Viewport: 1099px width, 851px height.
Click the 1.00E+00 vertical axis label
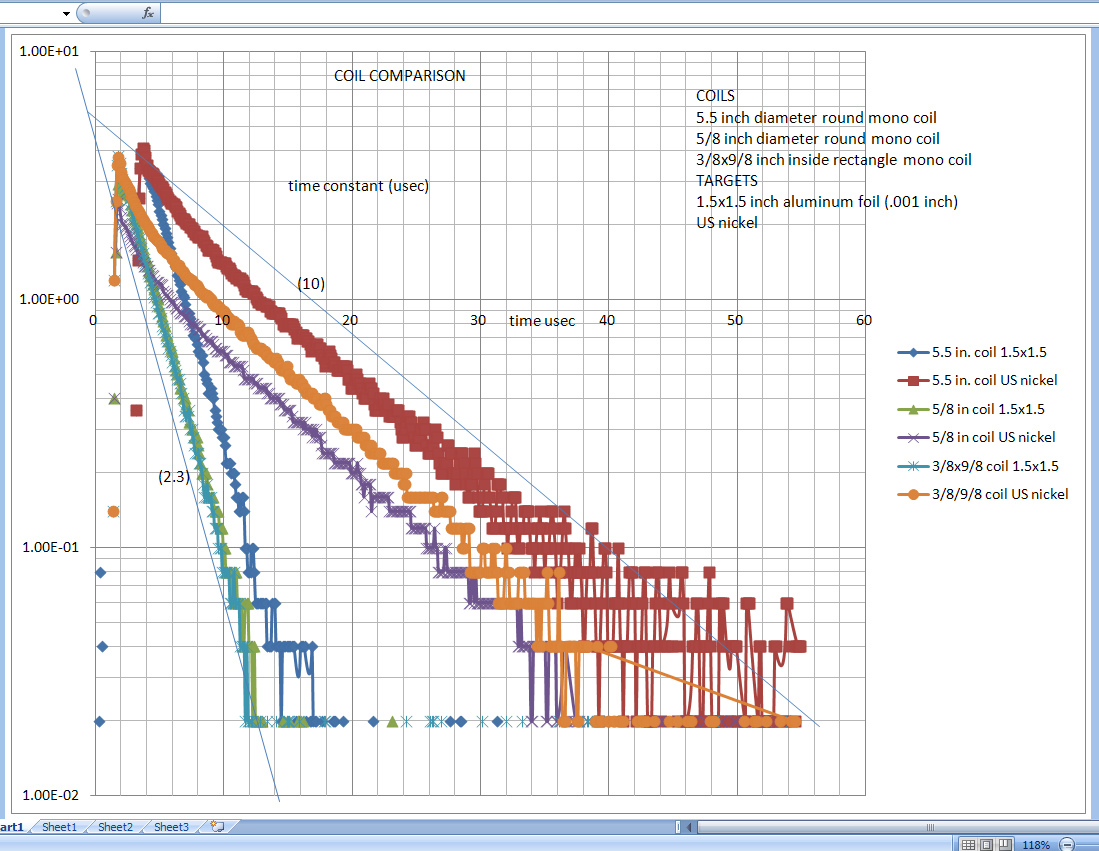point(49,299)
